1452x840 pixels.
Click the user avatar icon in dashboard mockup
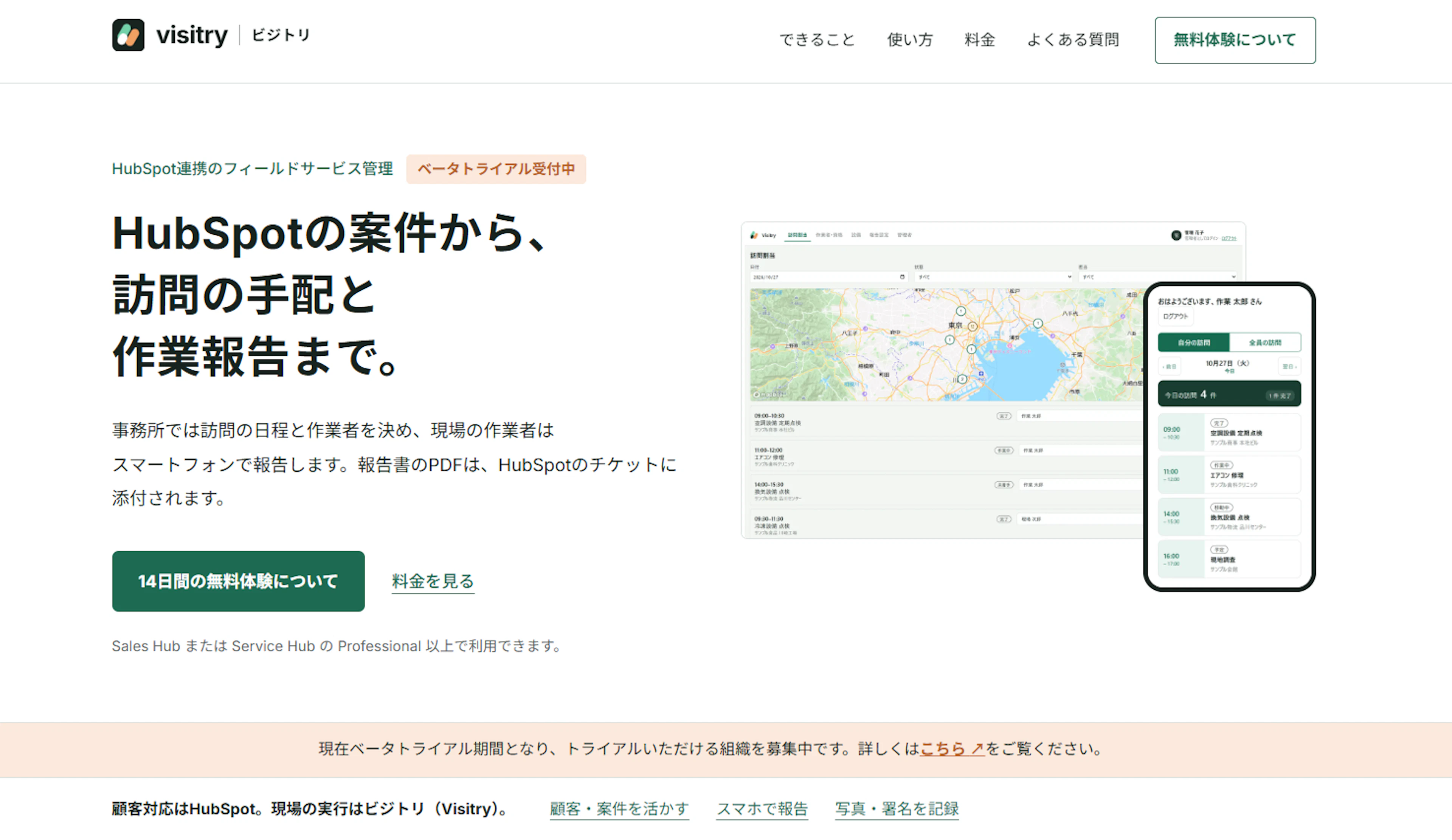click(1177, 235)
